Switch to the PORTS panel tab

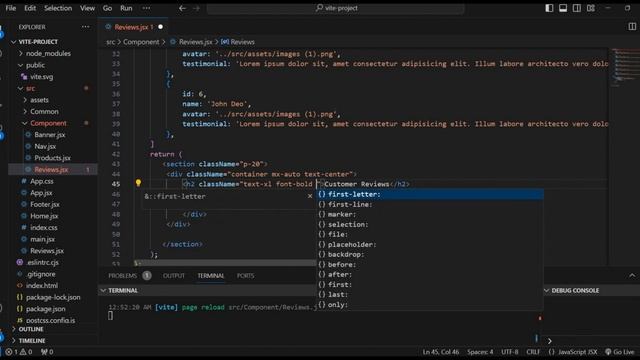click(245, 276)
